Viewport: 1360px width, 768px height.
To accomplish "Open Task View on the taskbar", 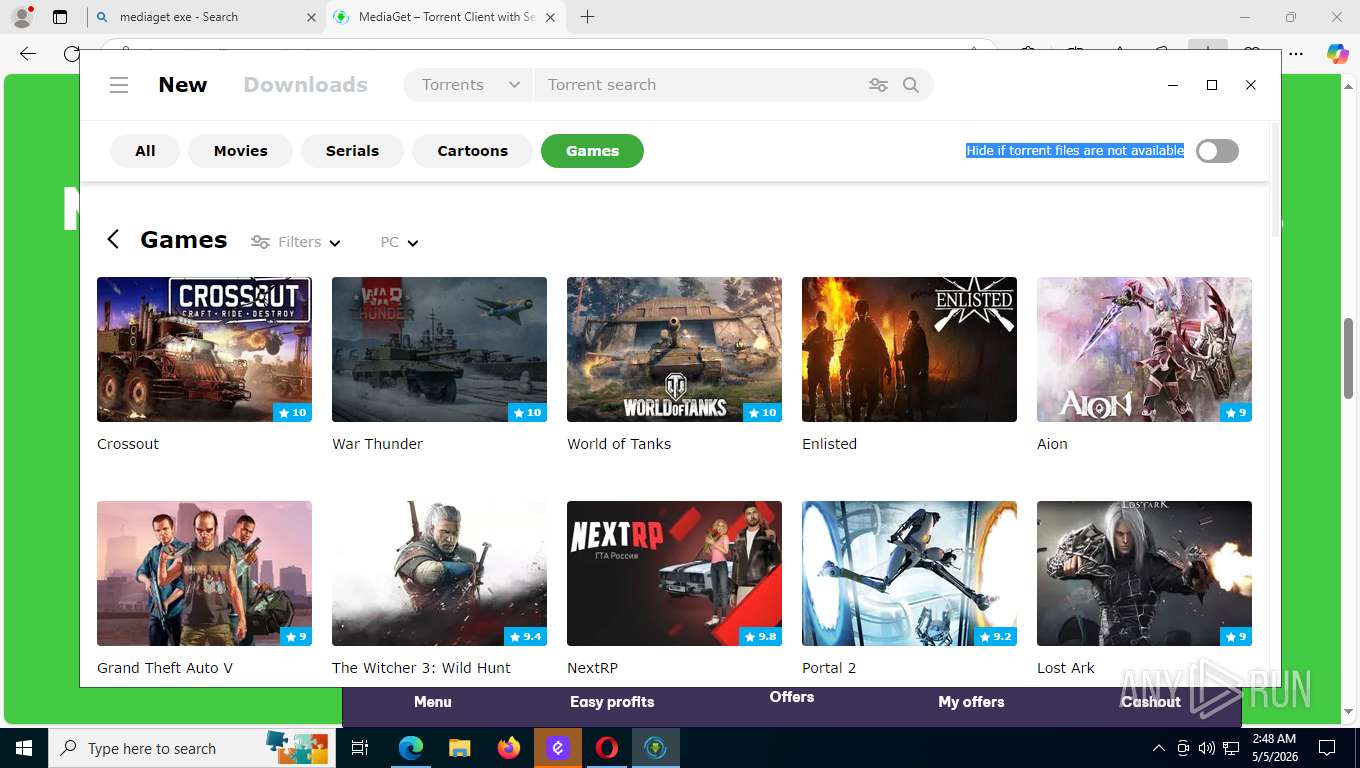I will [360, 748].
